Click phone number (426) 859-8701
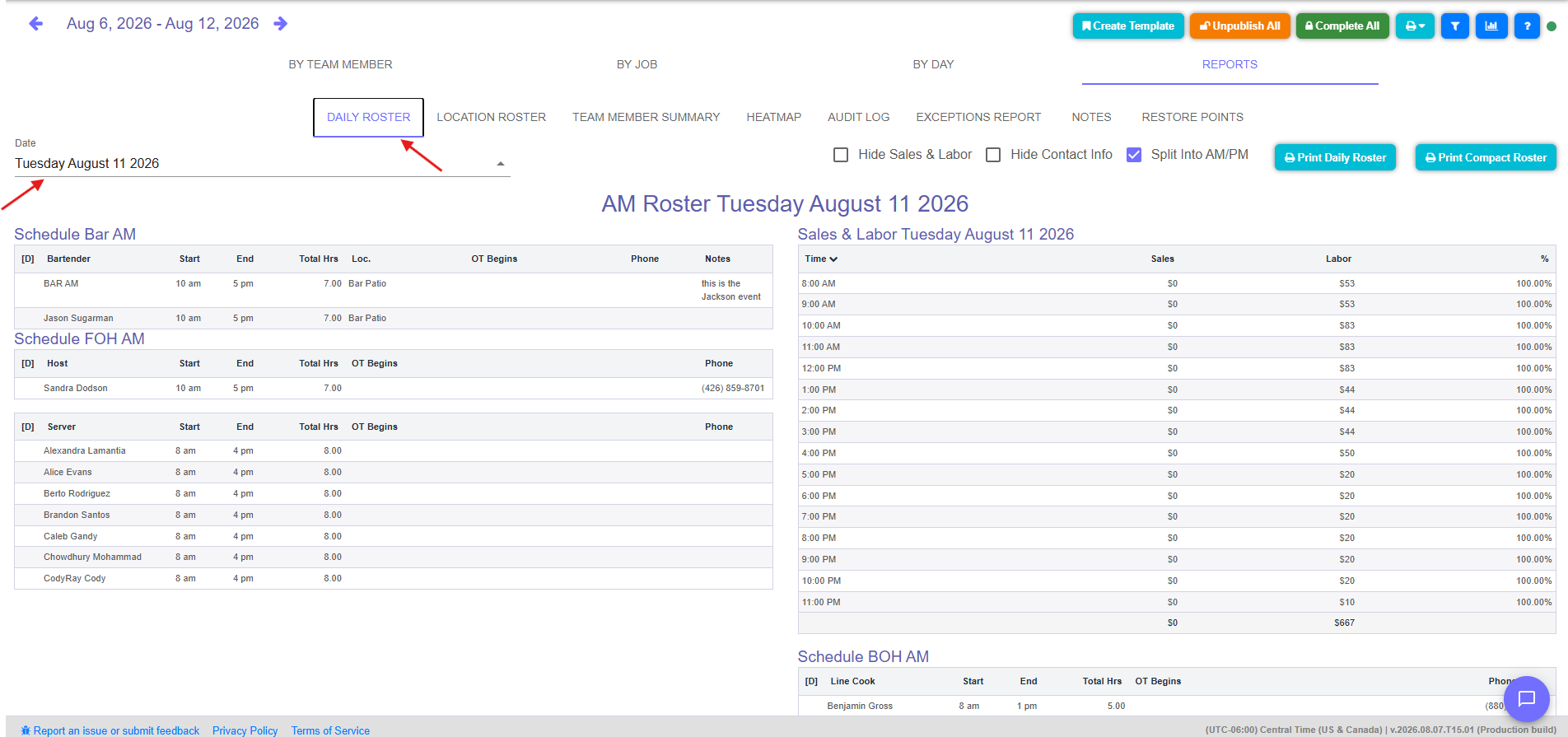The width and height of the screenshot is (1568, 737). (733, 388)
